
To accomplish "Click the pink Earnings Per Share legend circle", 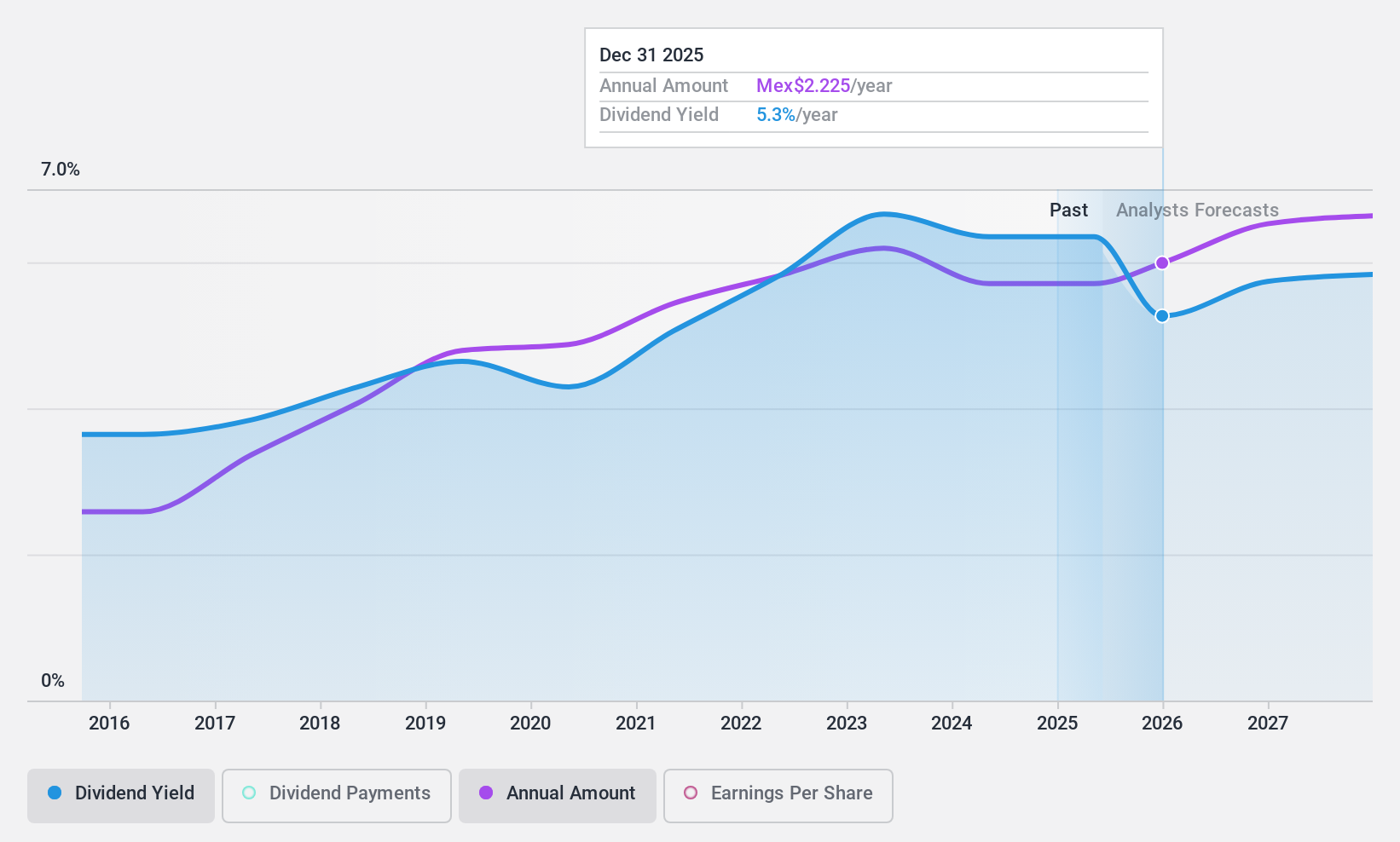I will point(691,793).
